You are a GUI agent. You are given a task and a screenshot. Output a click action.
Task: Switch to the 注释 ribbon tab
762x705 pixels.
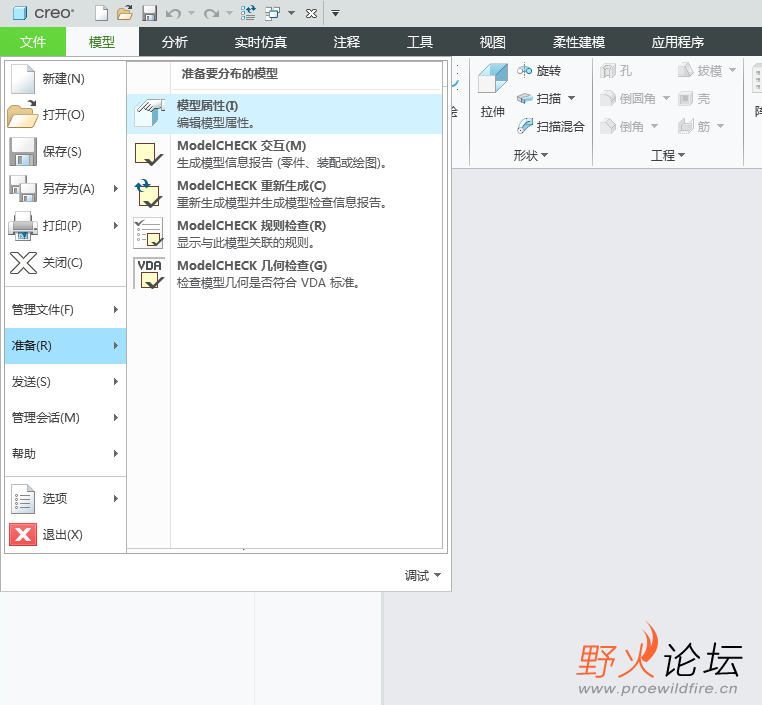[x=347, y=42]
